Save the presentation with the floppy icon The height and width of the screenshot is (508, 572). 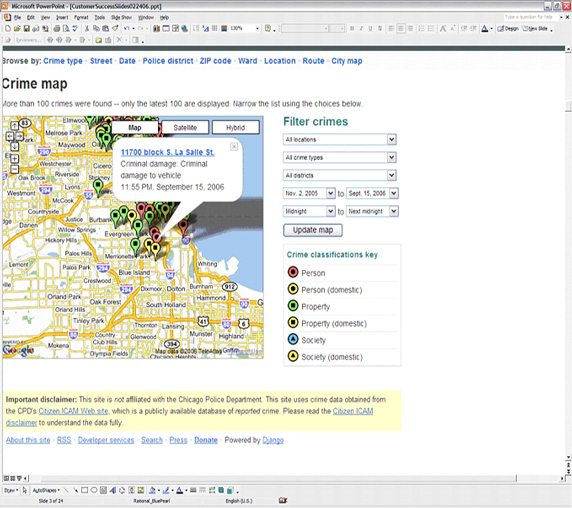point(27,28)
